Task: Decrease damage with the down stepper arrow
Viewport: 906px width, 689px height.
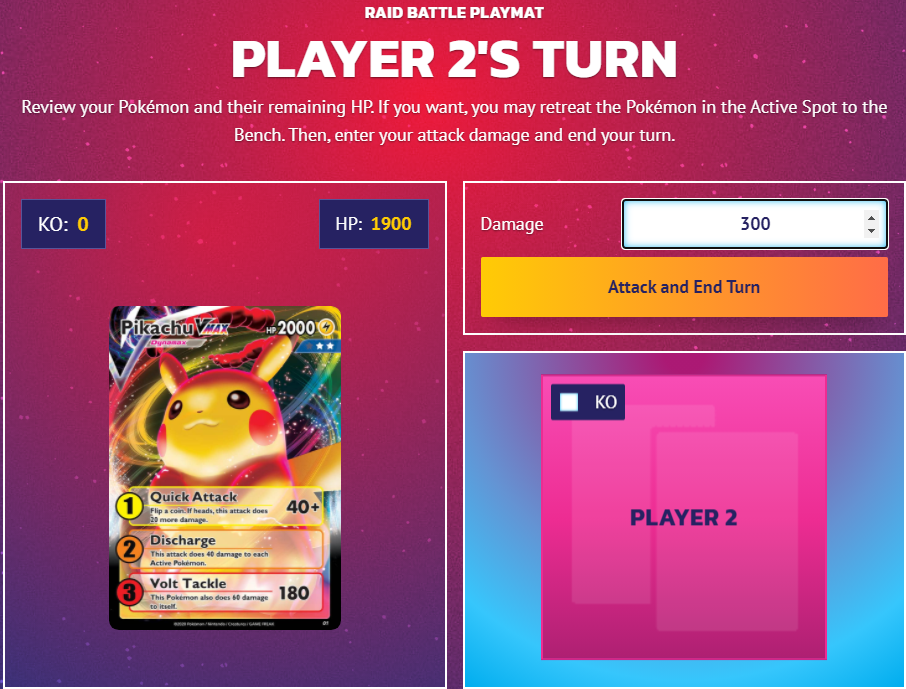Action: (x=871, y=231)
